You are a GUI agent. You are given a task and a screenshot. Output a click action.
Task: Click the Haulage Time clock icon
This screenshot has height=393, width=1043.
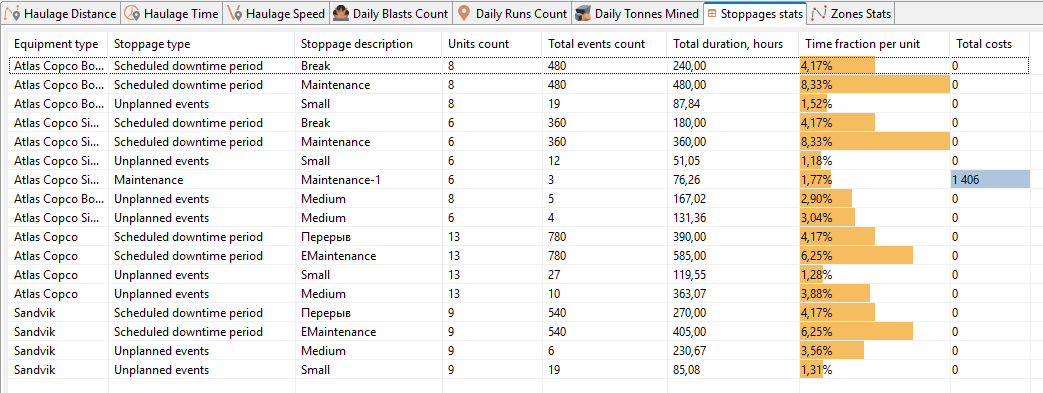[132, 13]
